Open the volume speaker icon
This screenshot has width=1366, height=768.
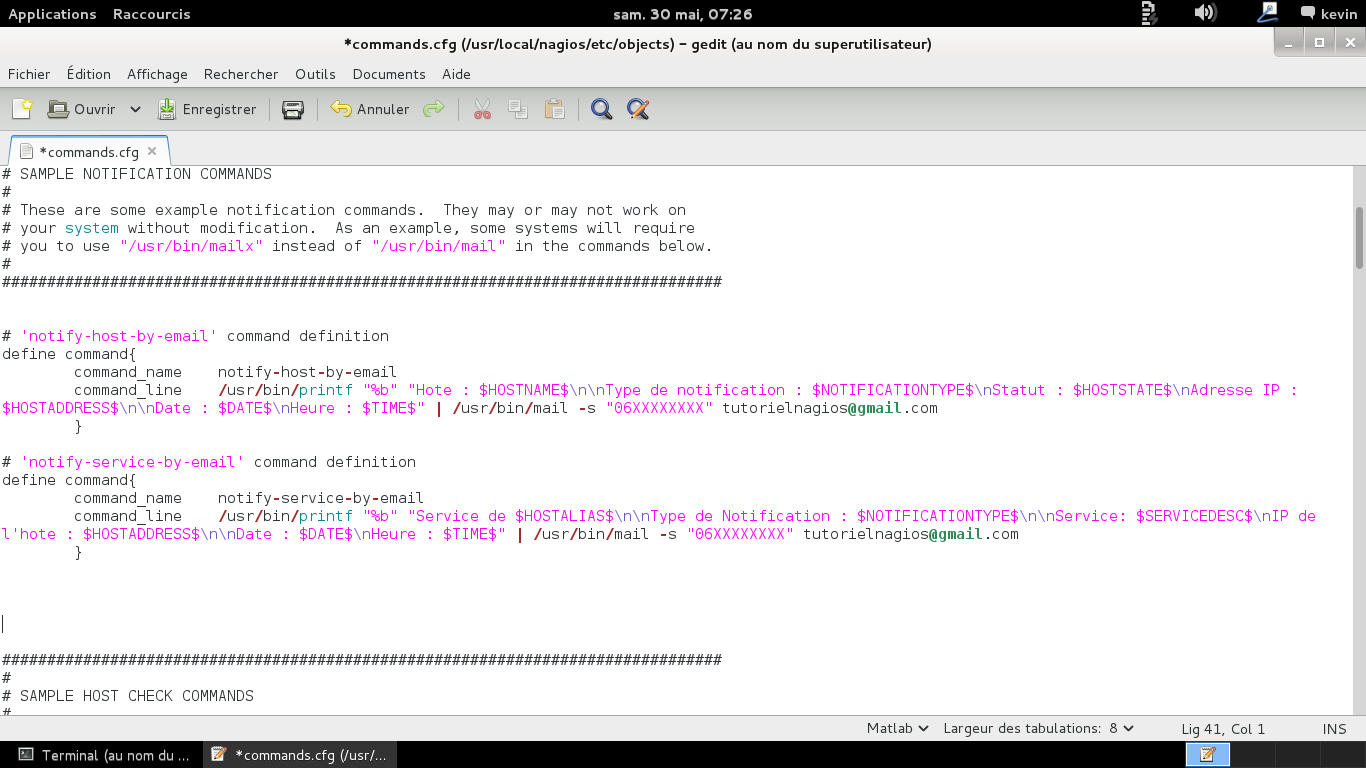pyautogui.click(x=1205, y=13)
